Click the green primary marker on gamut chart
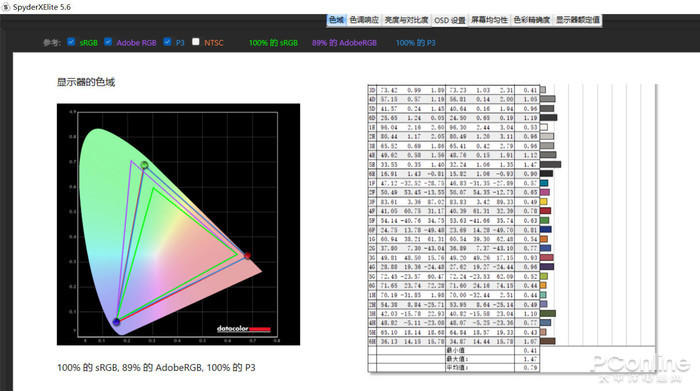This screenshot has width=700, height=391. click(x=144, y=165)
